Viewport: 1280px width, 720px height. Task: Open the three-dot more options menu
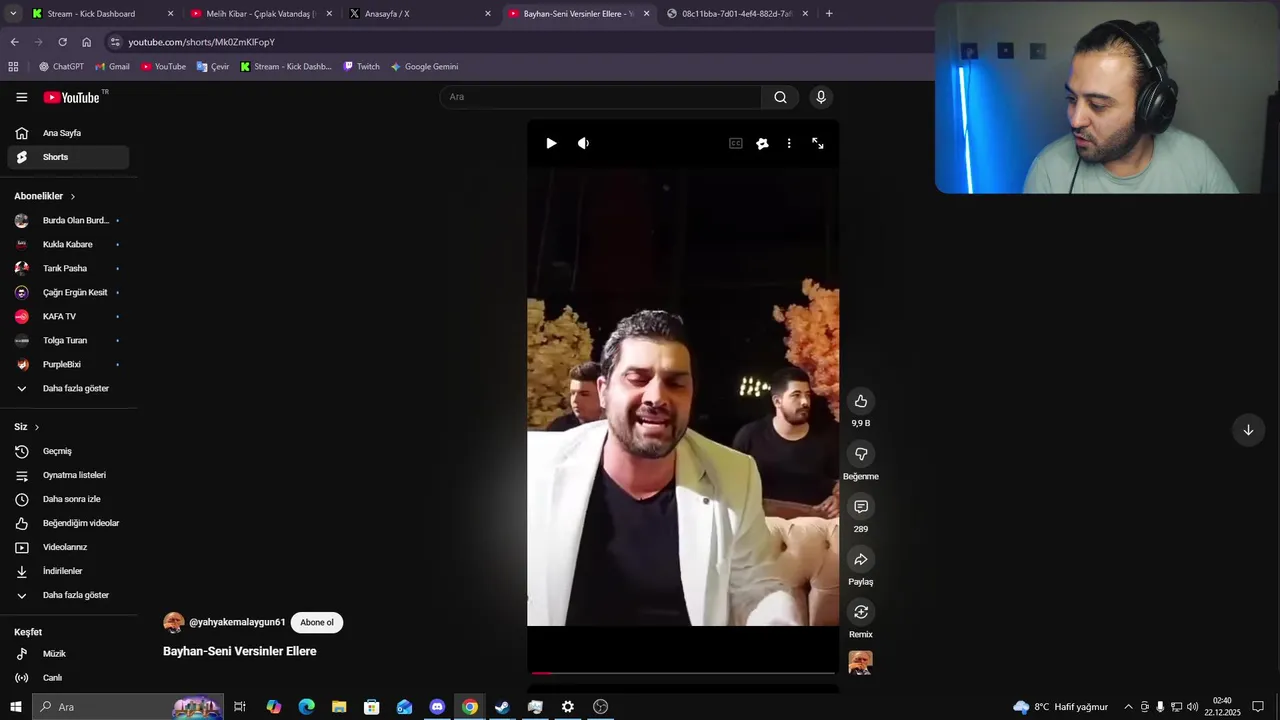[789, 143]
